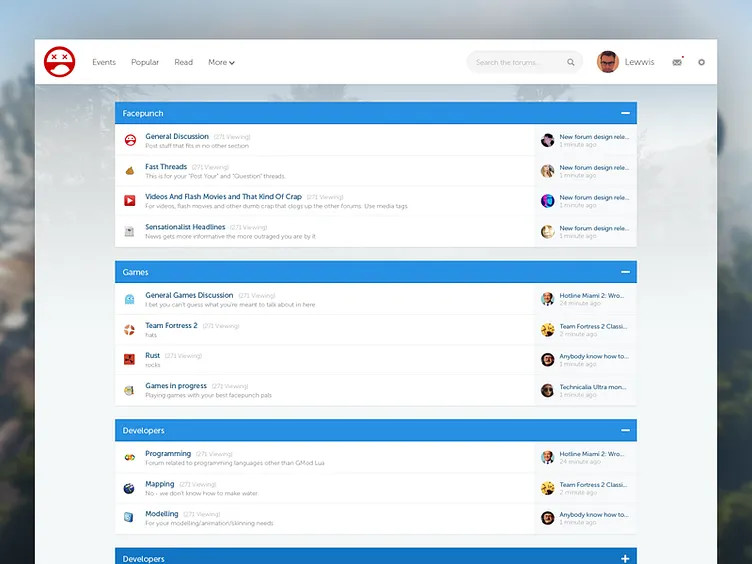Viewport: 752px width, 564px height.
Task: Open the Games in progress forum
Action: tap(176, 386)
